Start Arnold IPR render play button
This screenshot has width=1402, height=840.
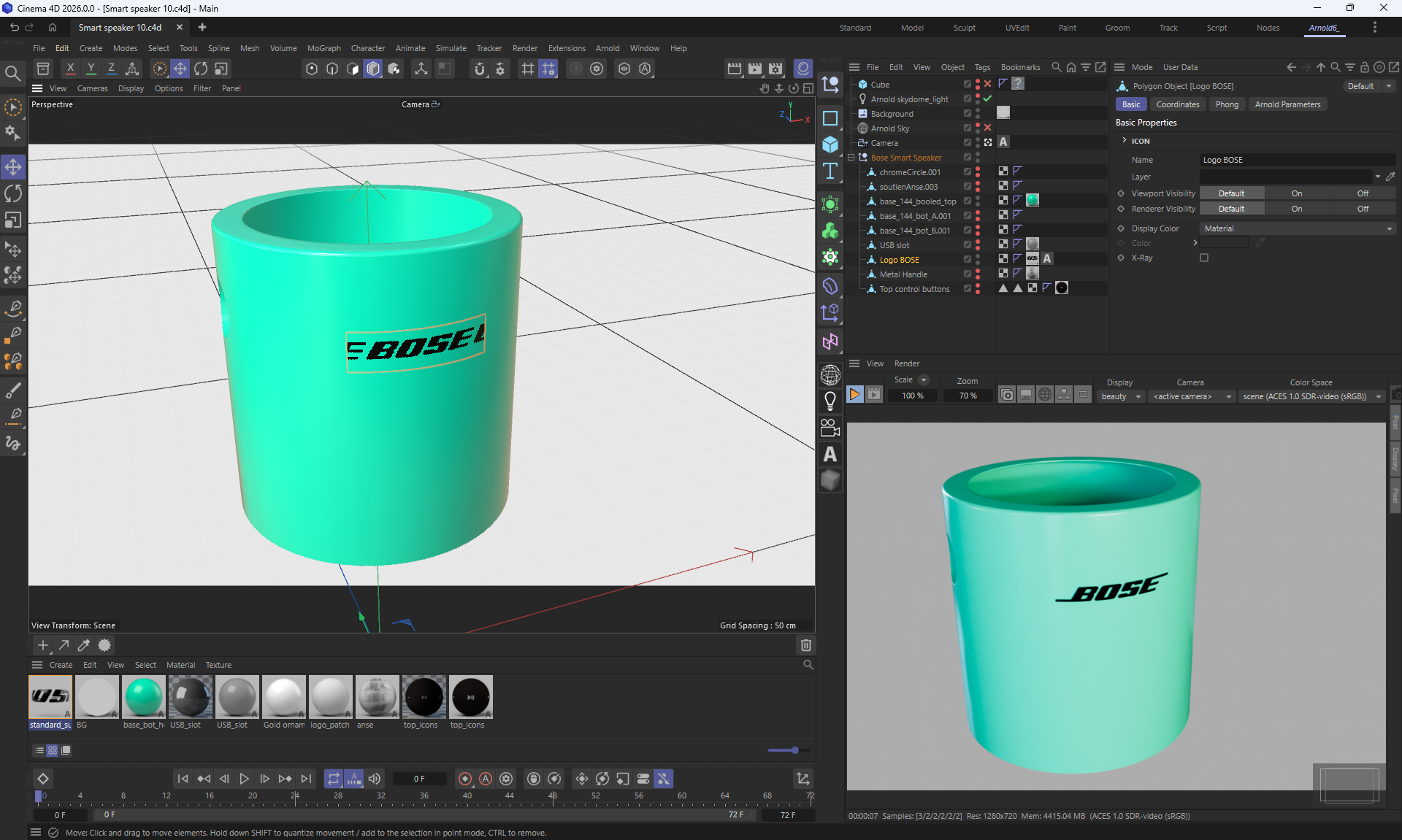[x=854, y=395]
